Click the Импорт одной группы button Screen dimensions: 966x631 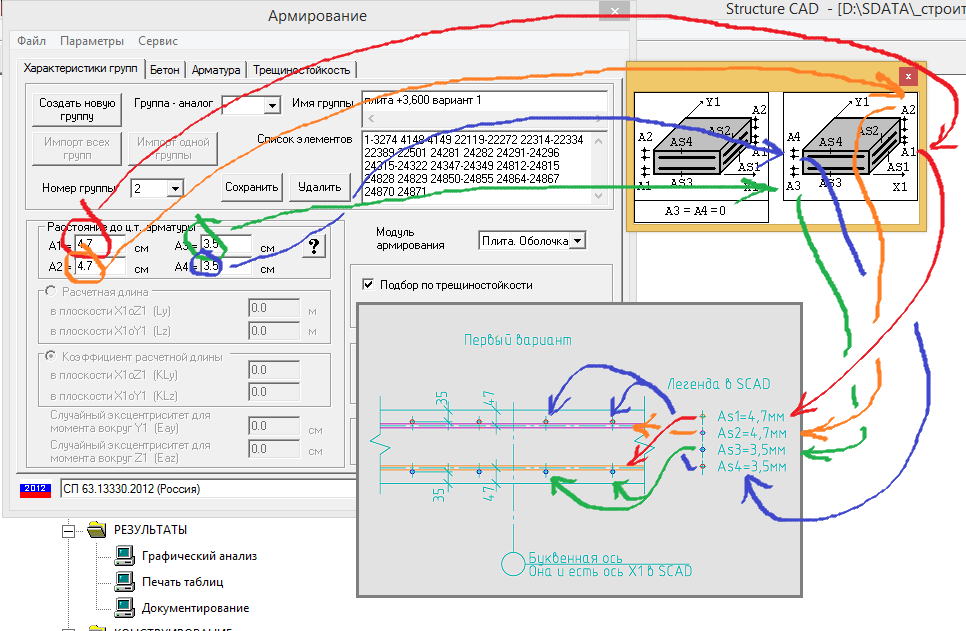pos(173,149)
